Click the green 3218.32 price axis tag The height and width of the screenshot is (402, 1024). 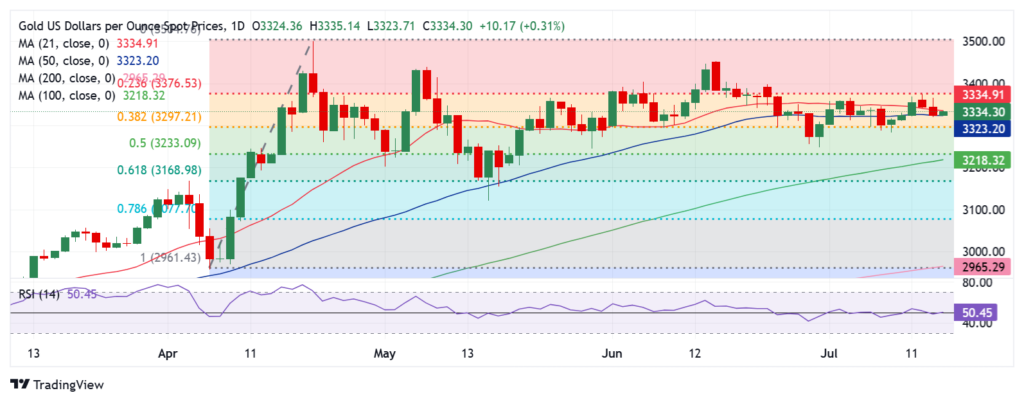pos(987,159)
